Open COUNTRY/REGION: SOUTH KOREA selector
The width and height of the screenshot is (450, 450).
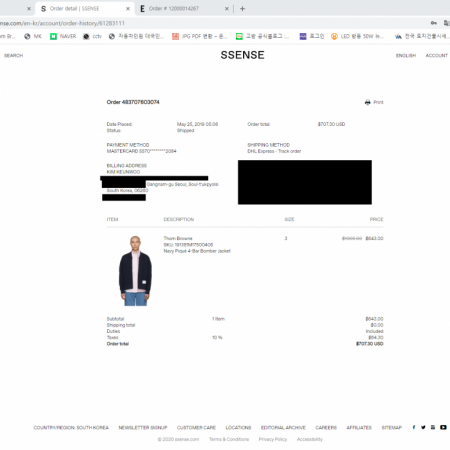(71, 428)
